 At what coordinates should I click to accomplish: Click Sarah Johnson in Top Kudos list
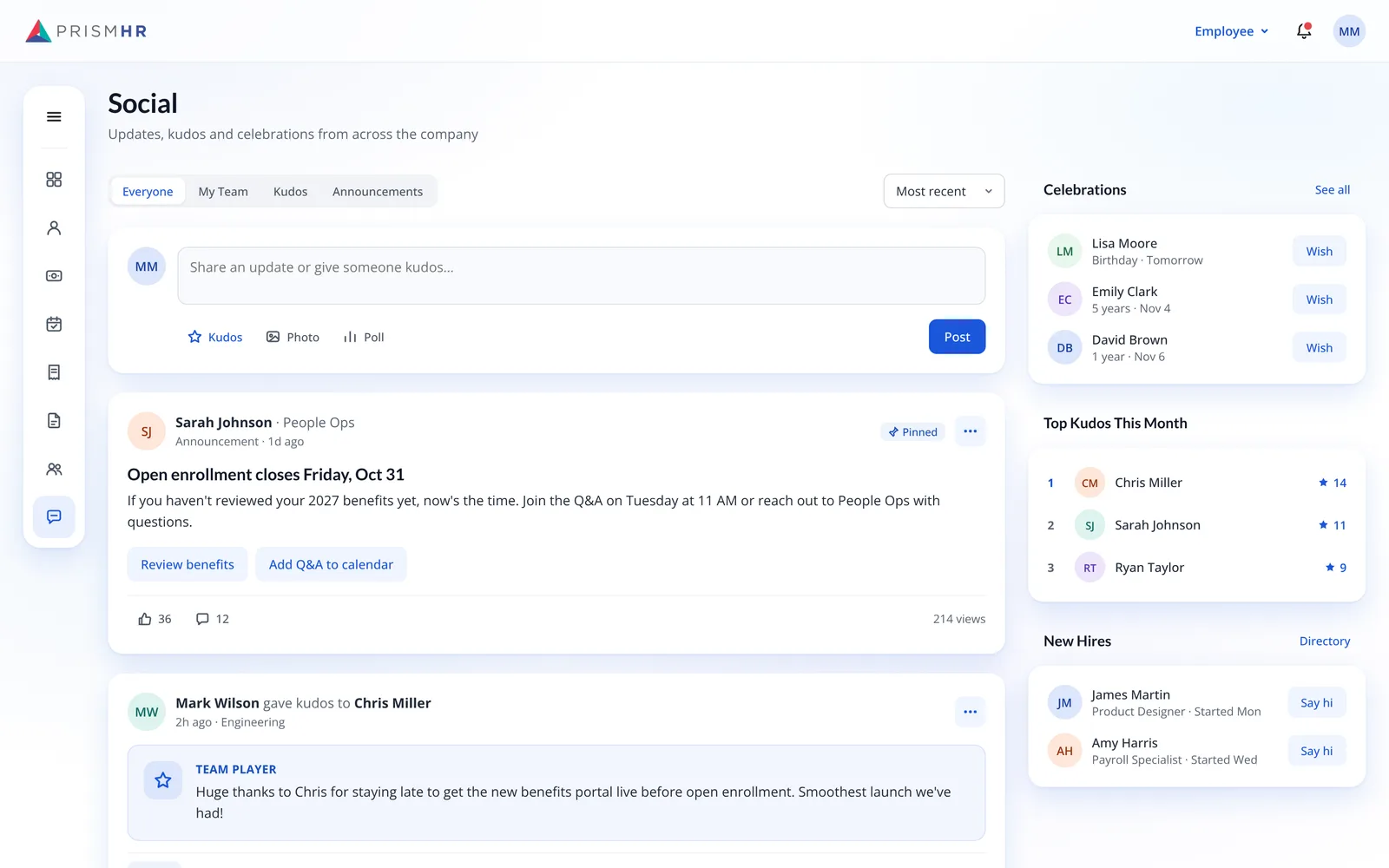(1157, 525)
